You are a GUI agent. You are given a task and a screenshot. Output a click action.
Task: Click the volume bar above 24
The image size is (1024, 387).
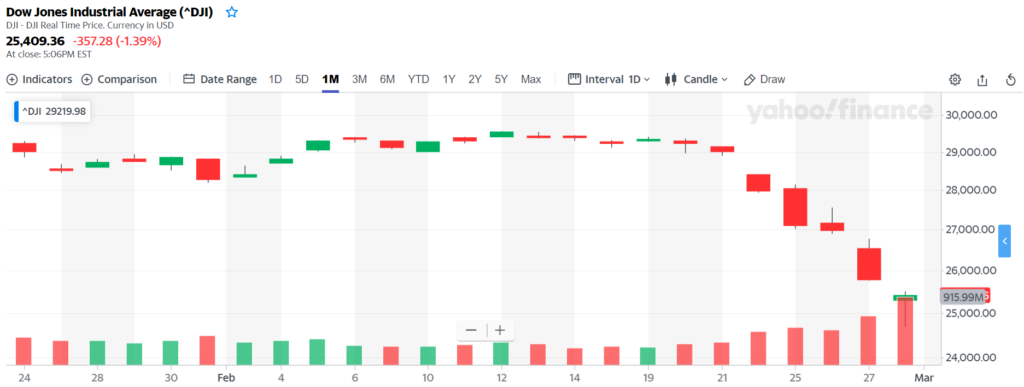24,351
